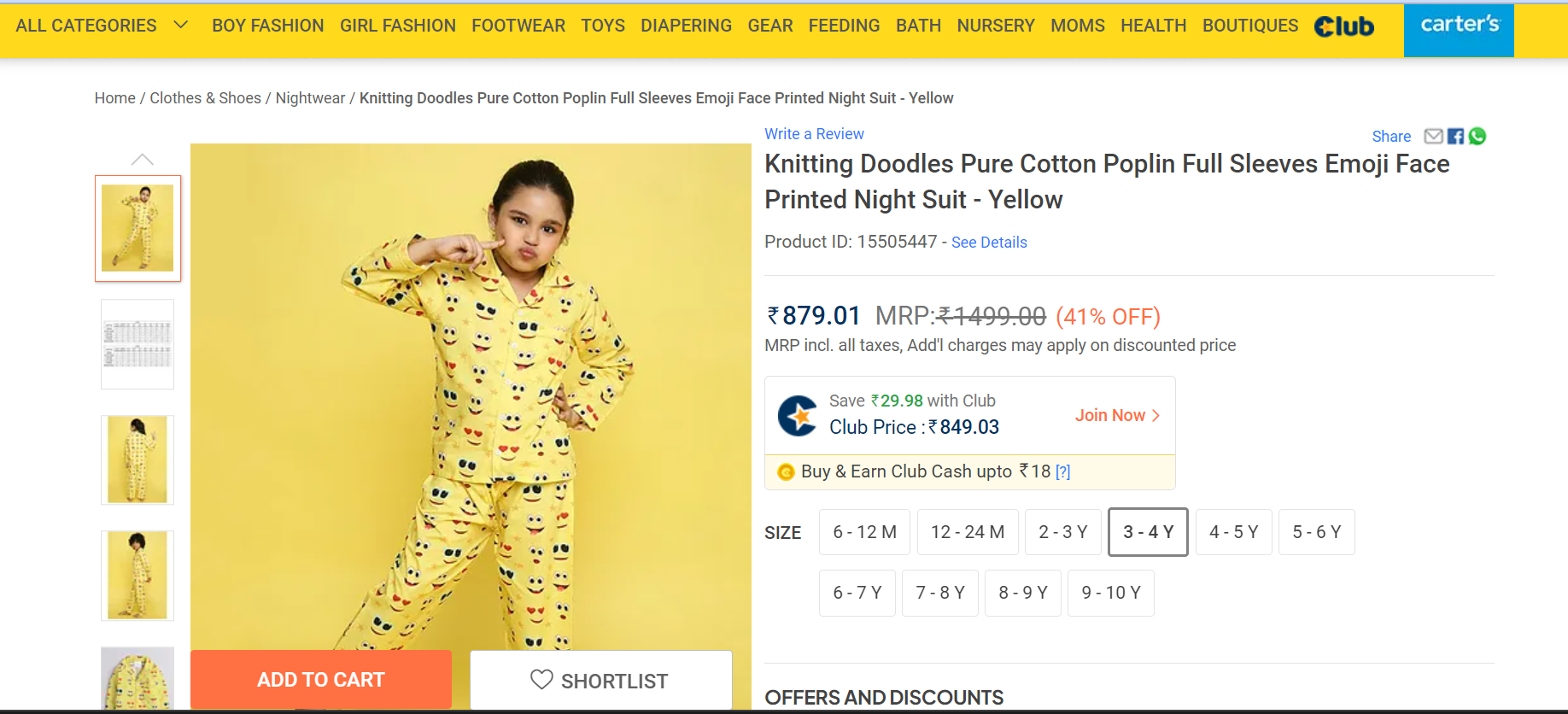Expand Join Now club offer
Viewport: 1568px width, 714px height.
coord(1117,416)
